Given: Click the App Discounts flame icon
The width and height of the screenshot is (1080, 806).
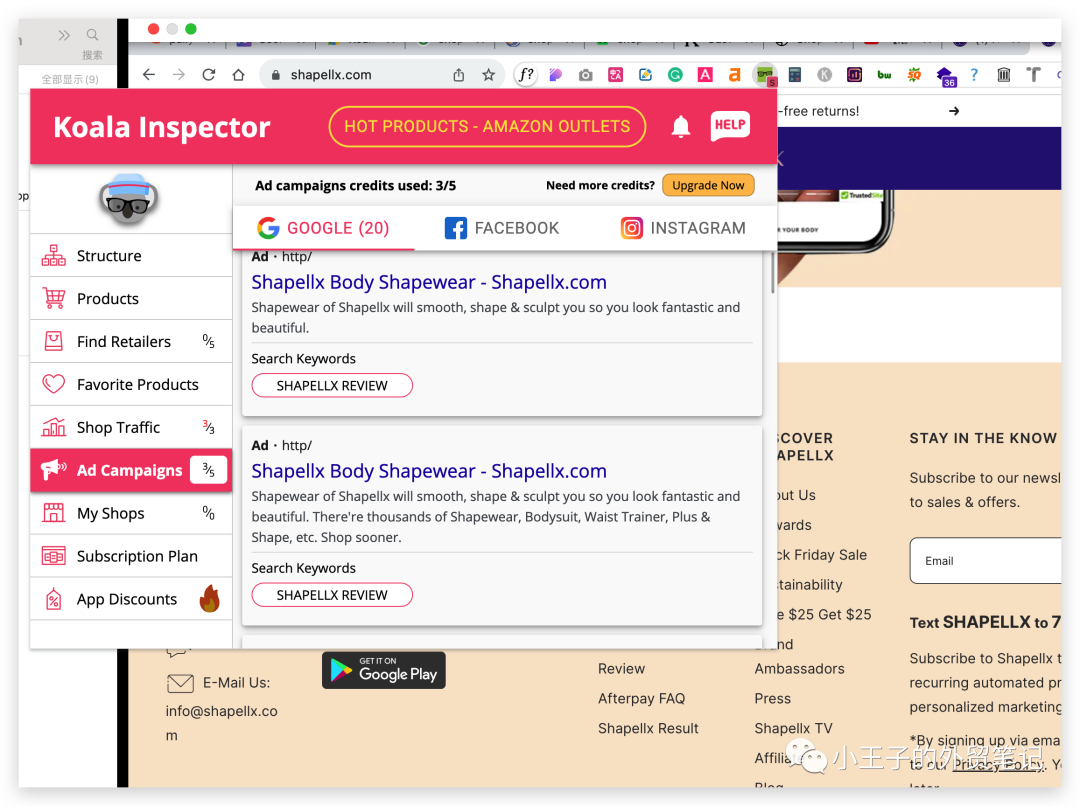Looking at the screenshot, I should click(209, 598).
